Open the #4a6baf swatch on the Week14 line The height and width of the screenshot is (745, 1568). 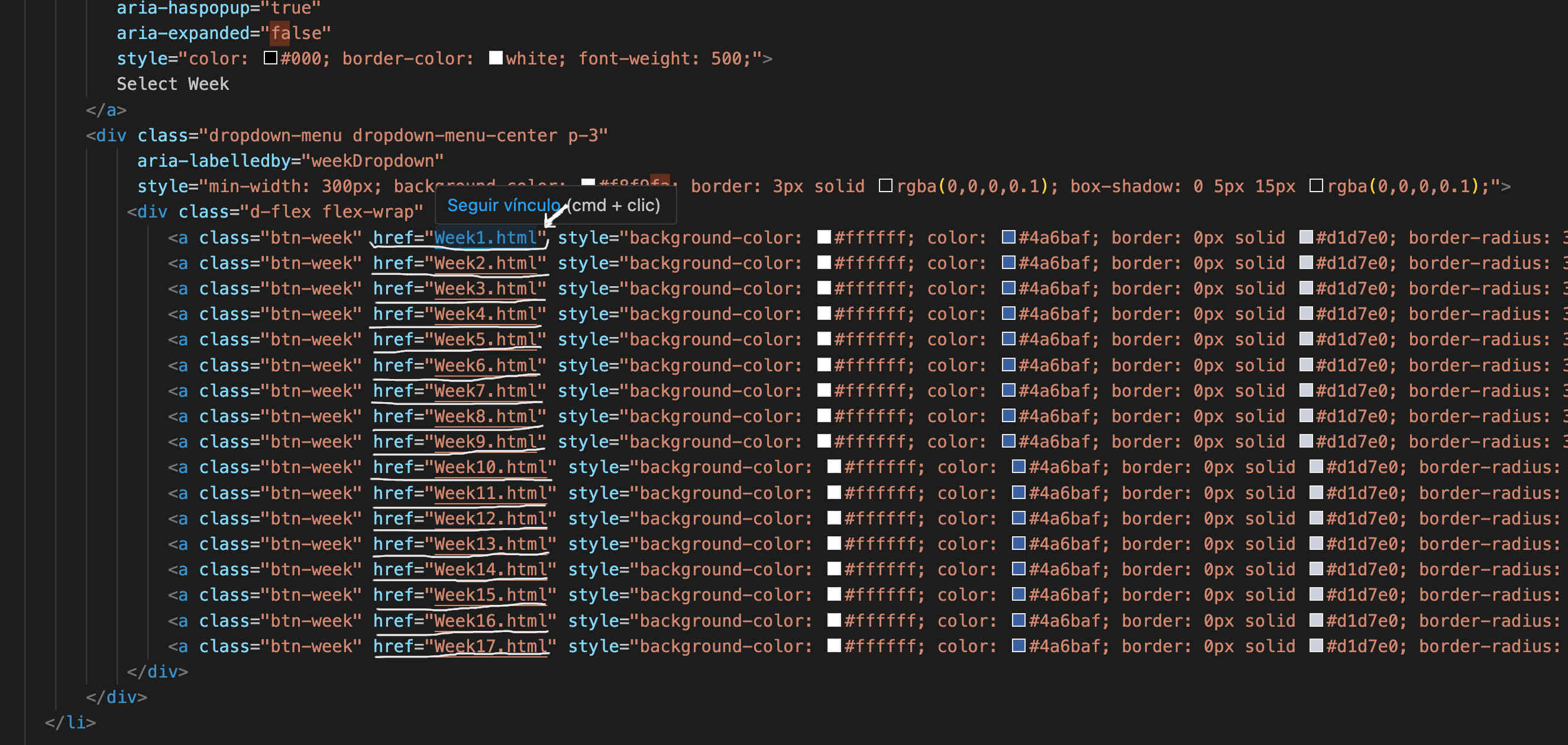coord(1019,568)
